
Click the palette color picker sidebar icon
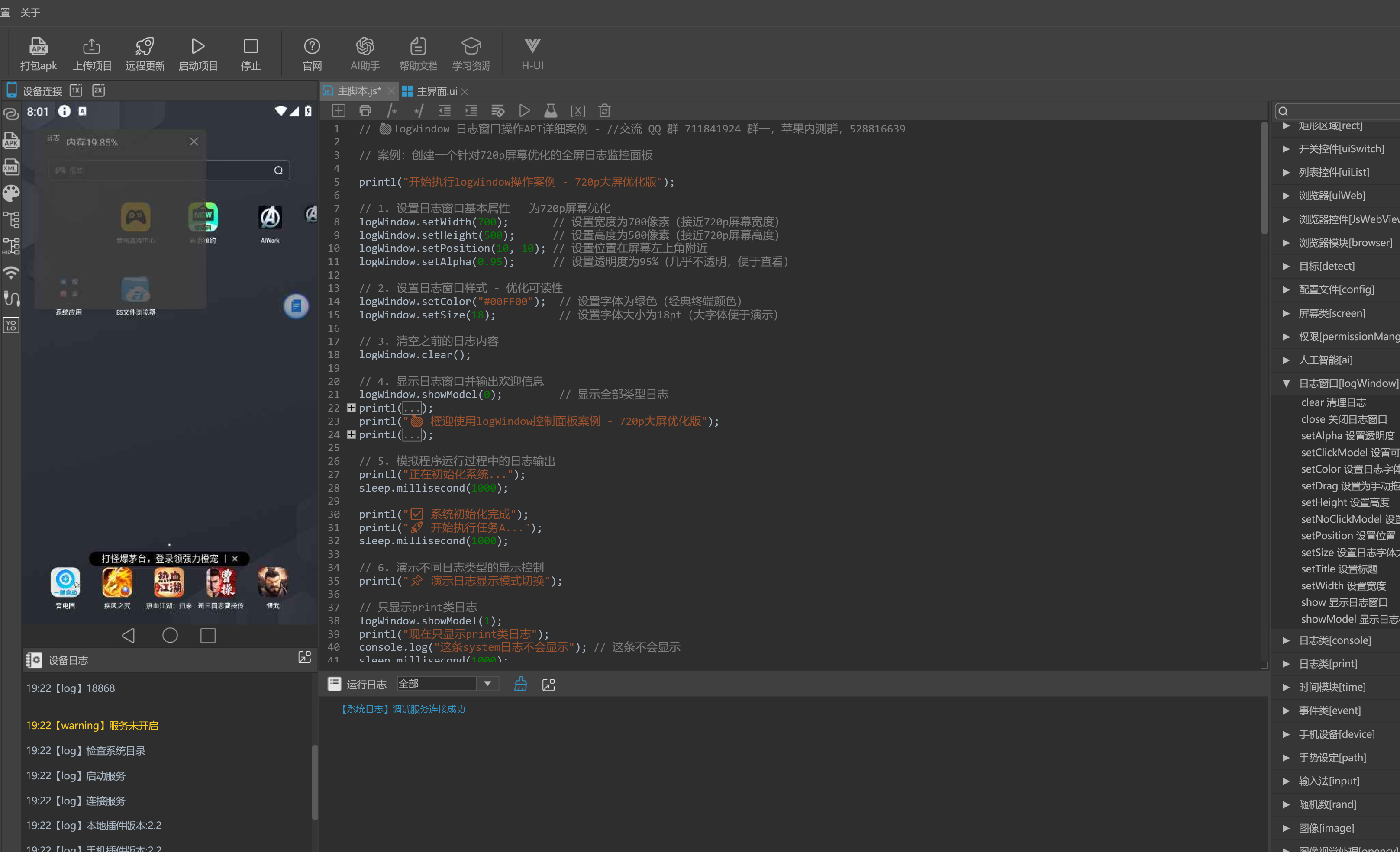click(x=11, y=194)
